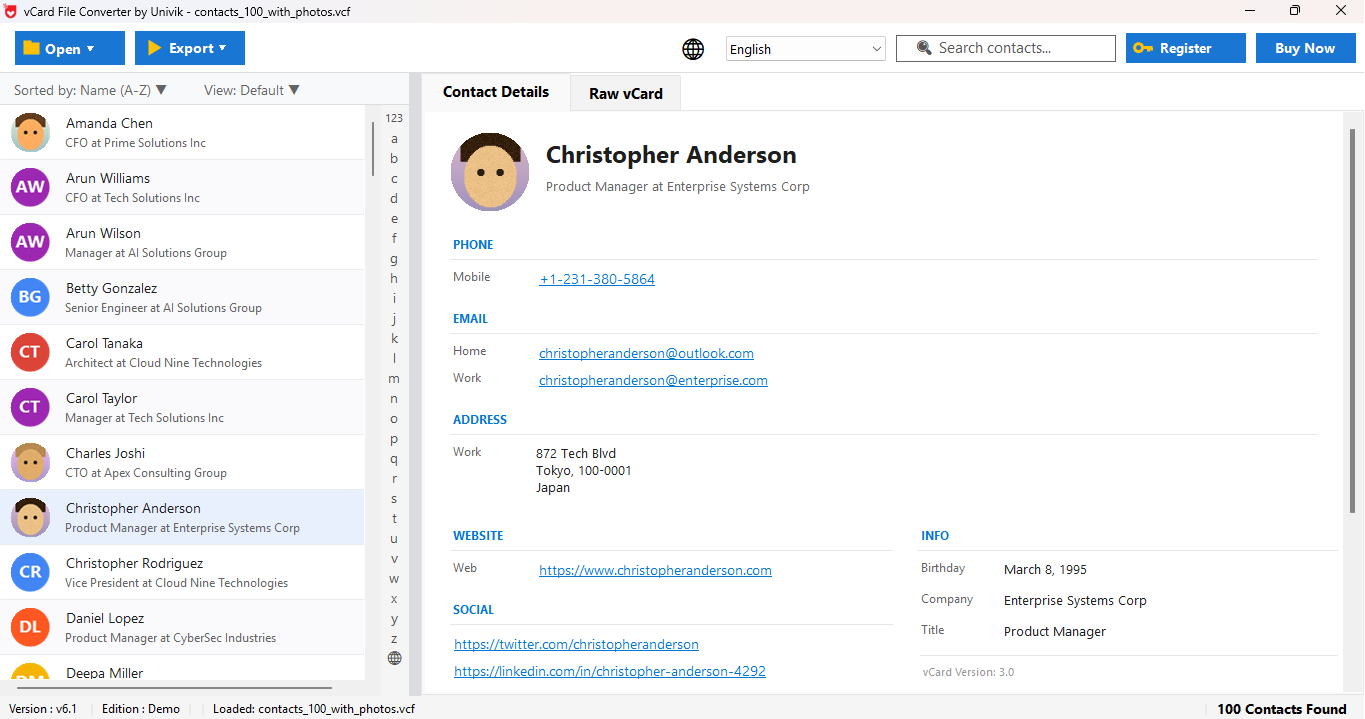Click the Search contacts input field
Image resolution: width=1365 pixels, height=719 pixels.
[1005, 48]
